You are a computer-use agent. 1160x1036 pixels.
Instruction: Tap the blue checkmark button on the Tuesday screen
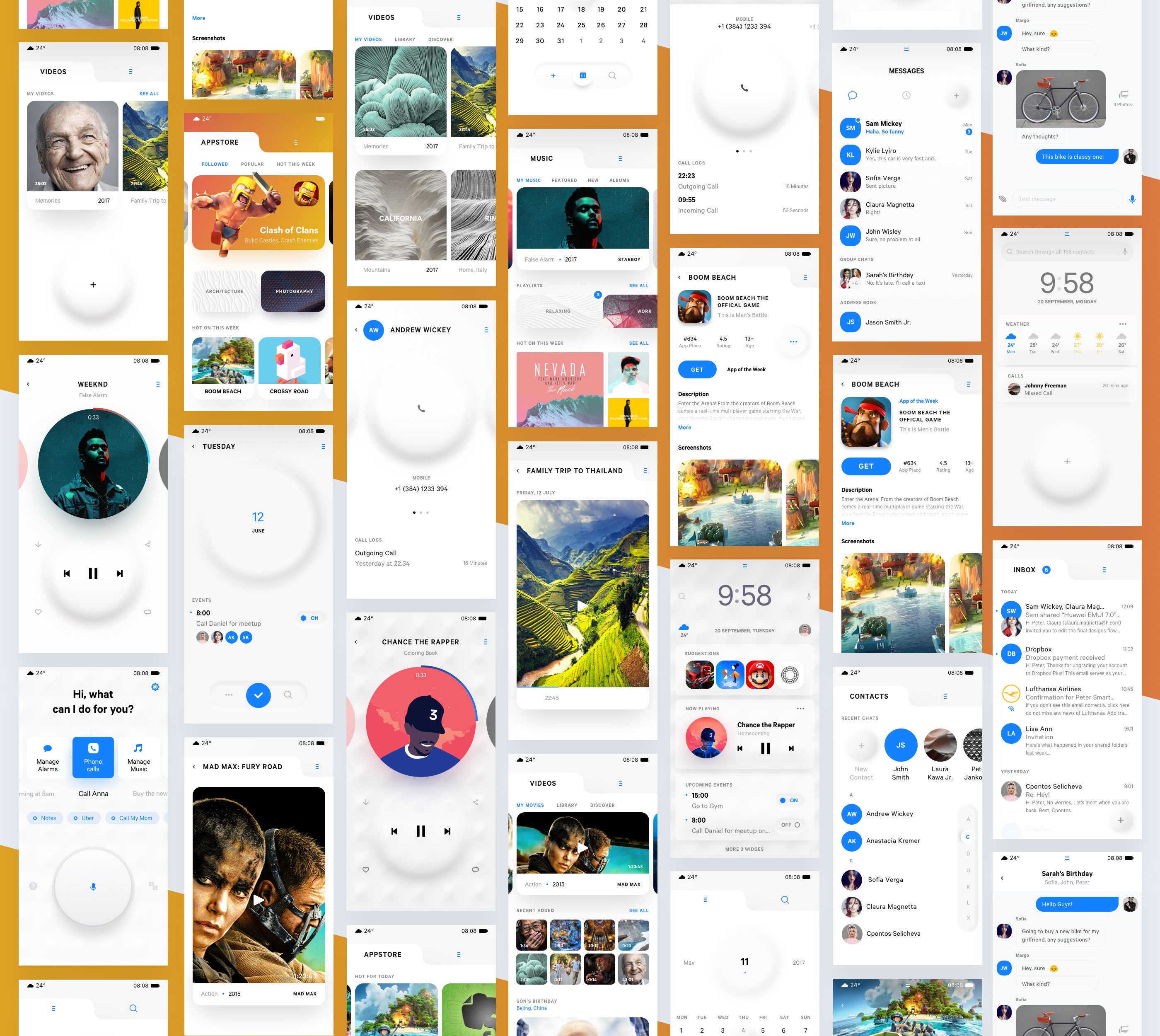259,695
